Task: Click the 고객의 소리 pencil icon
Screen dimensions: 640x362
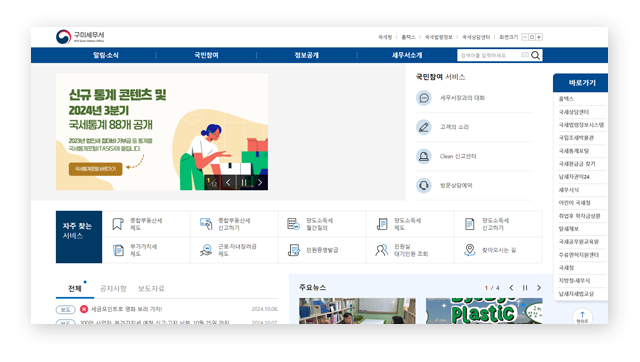Action: click(424, 127)
